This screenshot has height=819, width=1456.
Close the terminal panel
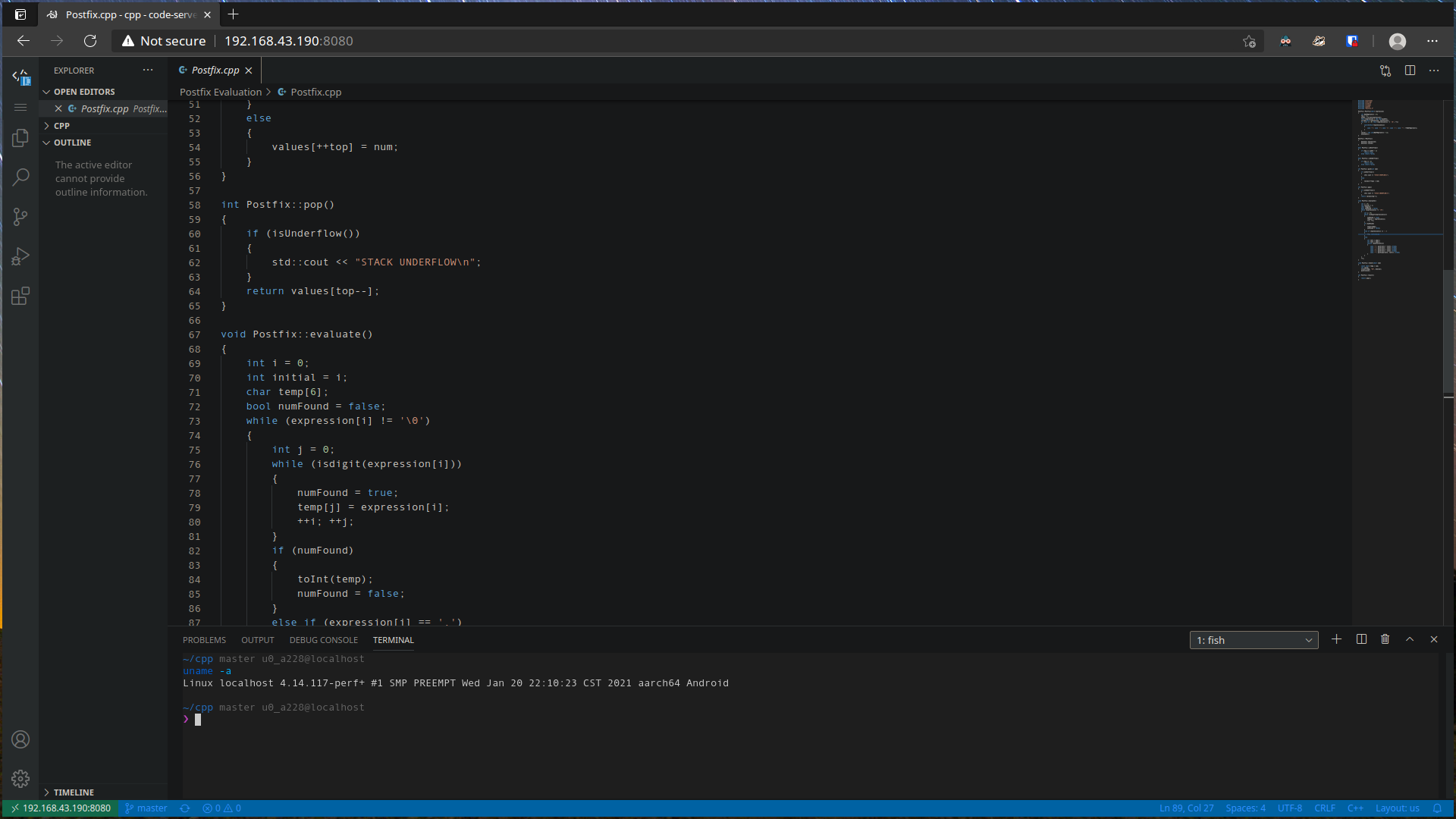(1434, 639)
